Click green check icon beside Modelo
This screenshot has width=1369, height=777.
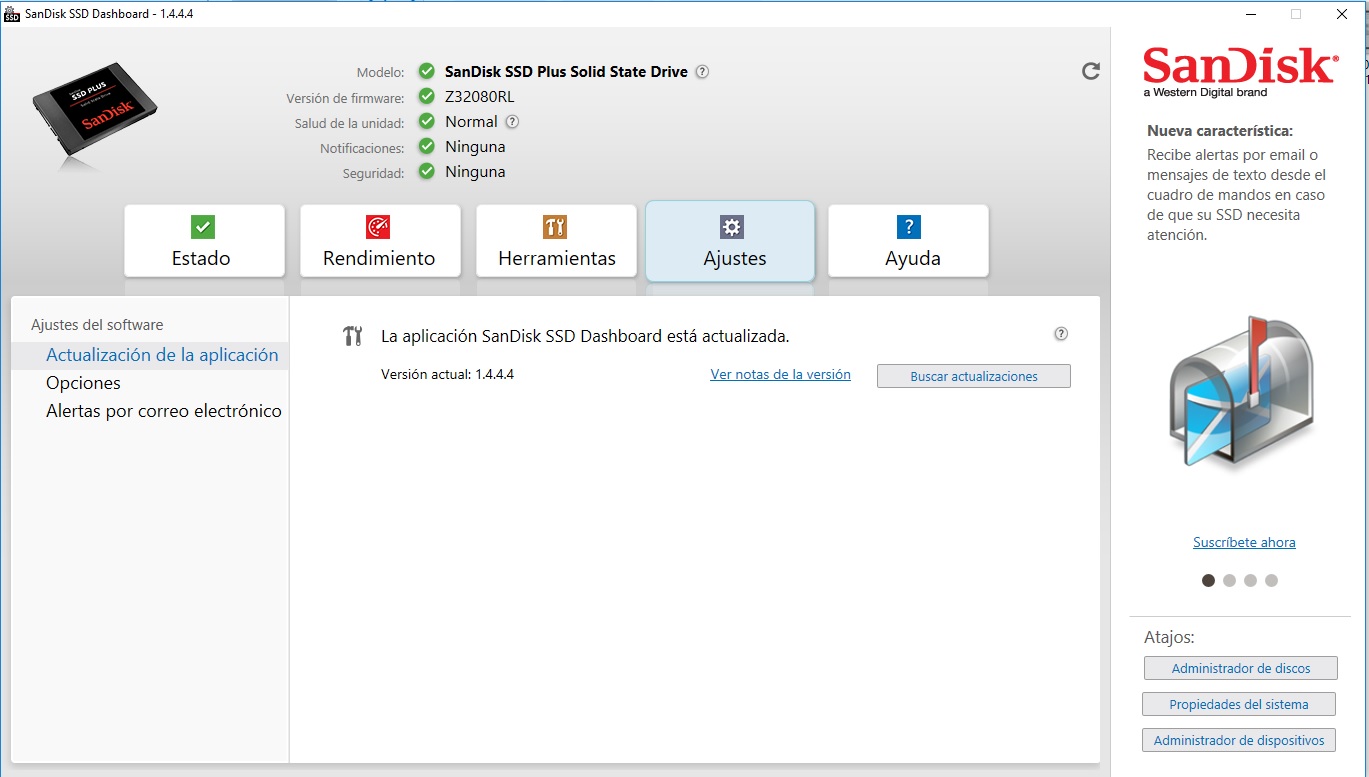pyautogui.click(x=426, y=71)
